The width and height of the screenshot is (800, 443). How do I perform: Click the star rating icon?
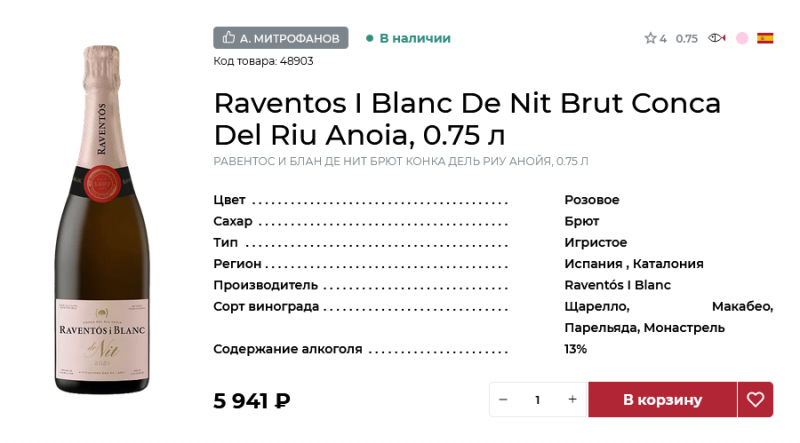pos(650,39)
